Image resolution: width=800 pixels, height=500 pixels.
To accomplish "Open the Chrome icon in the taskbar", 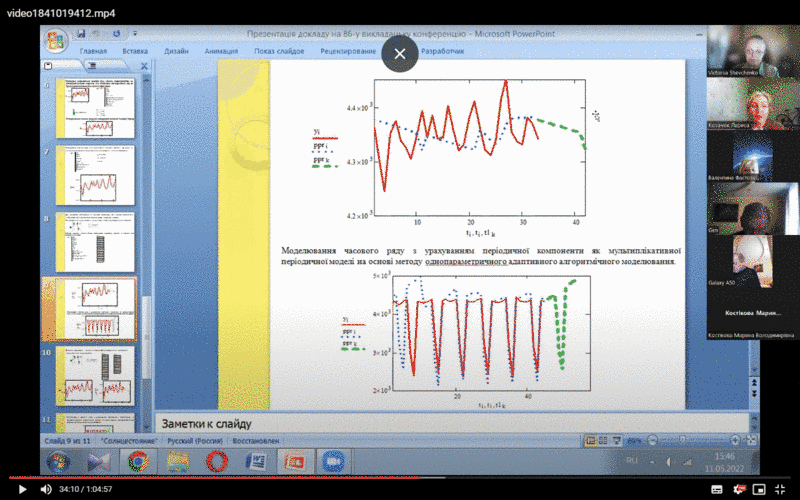I will (137, 461).
